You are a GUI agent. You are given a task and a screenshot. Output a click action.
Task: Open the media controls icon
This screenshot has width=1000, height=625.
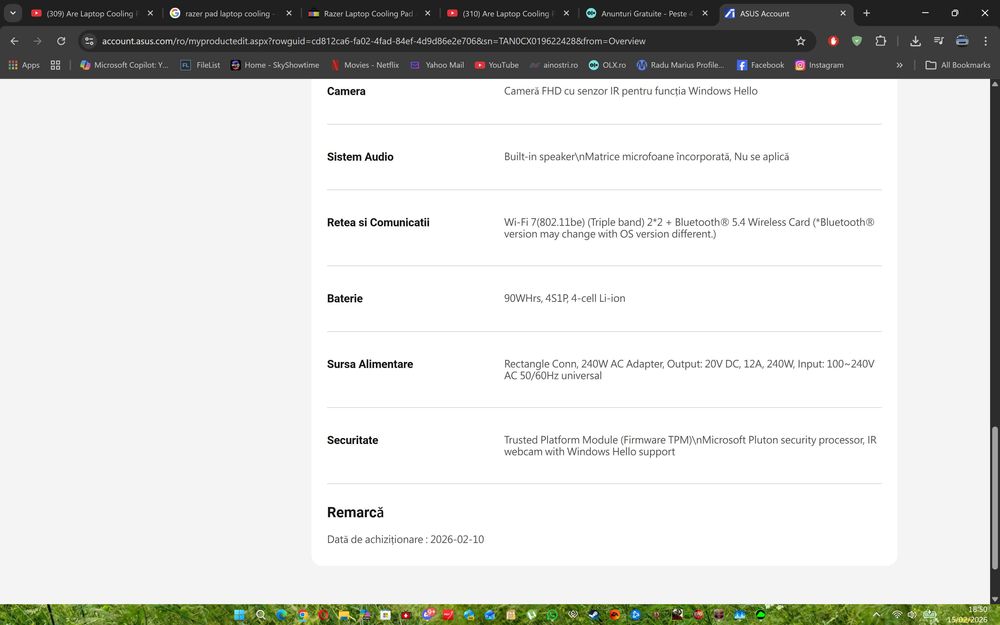[939, 41]
